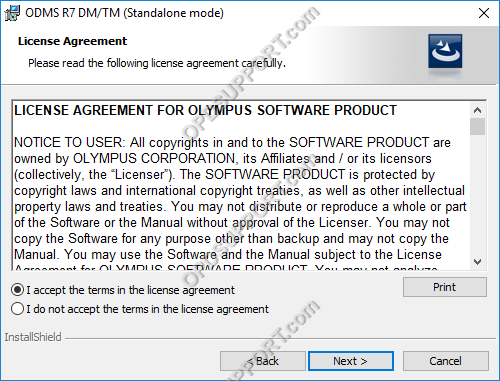Click the "I accept the terms" label text
The height and width of the screenshot is (381, 500).
131,290
